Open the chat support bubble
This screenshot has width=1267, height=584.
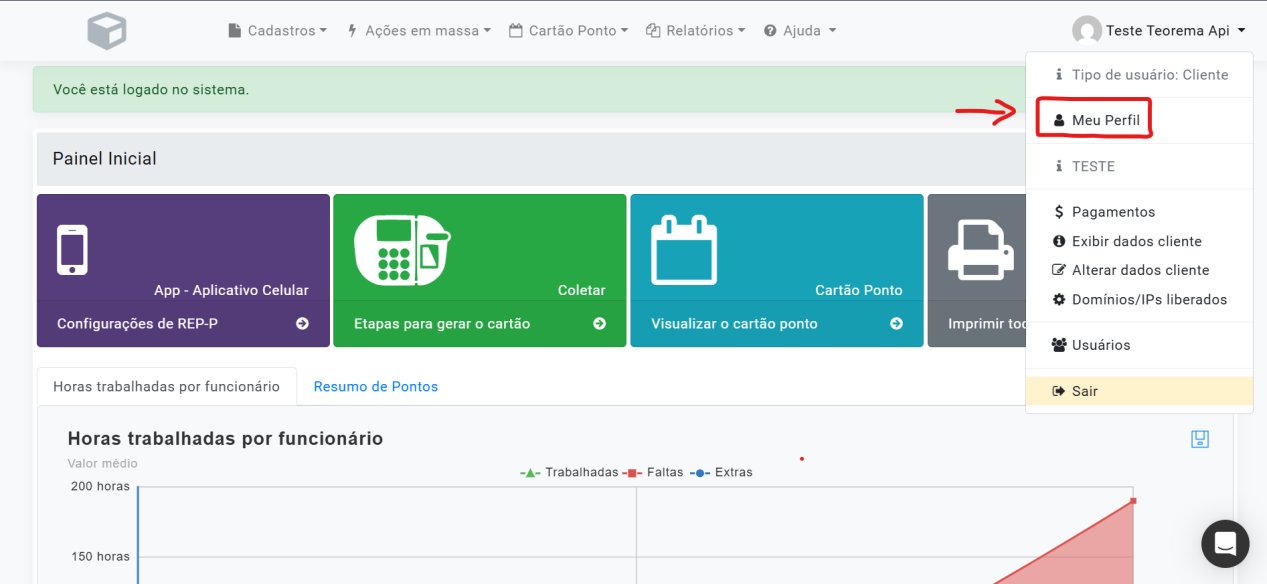pos(1225,544)
